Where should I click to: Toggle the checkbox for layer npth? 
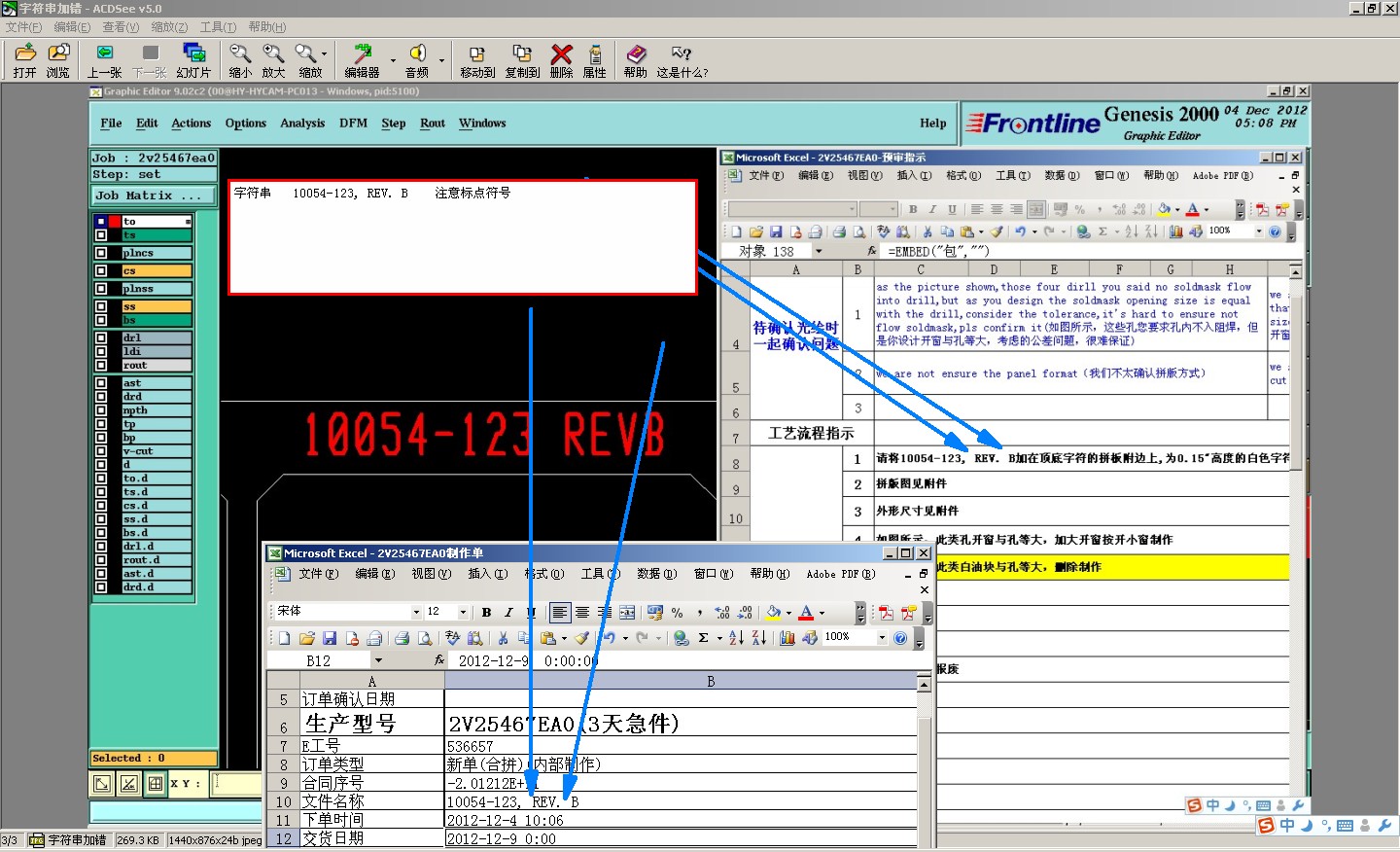tap(101, 410)
